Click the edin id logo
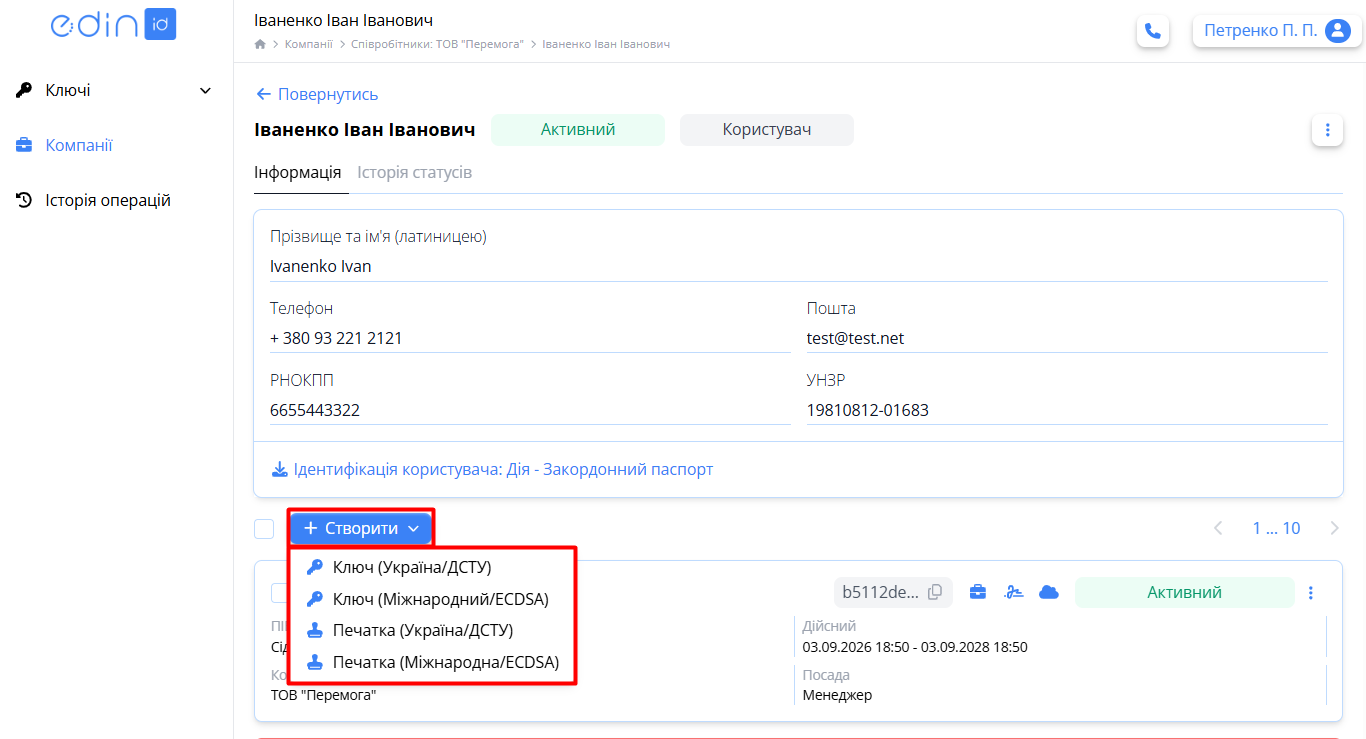This screenshot has width=1366, height=739. coord(113,26)
